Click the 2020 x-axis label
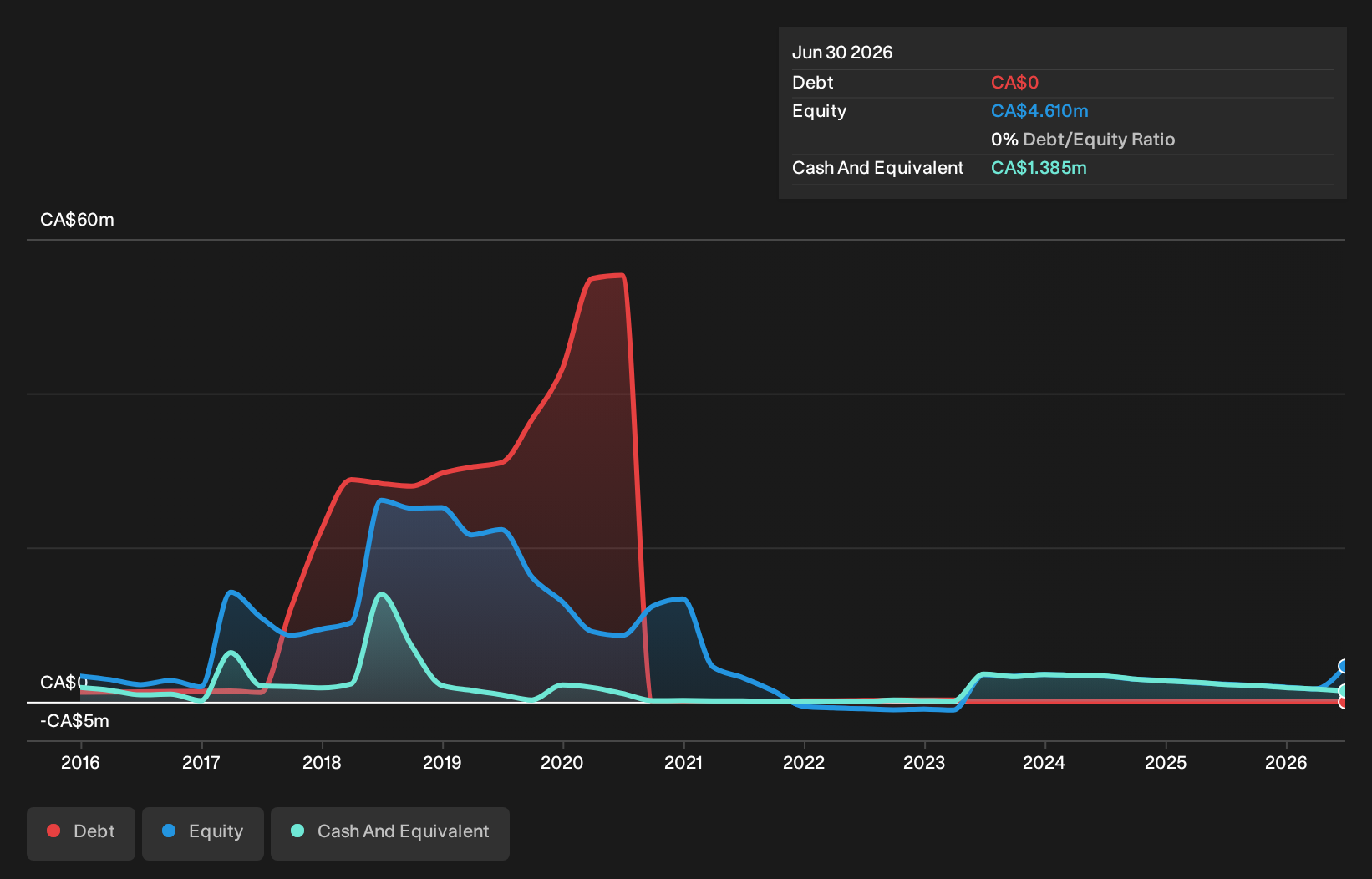The width and height of the screenshot is (1372, 879). (562, 762)
